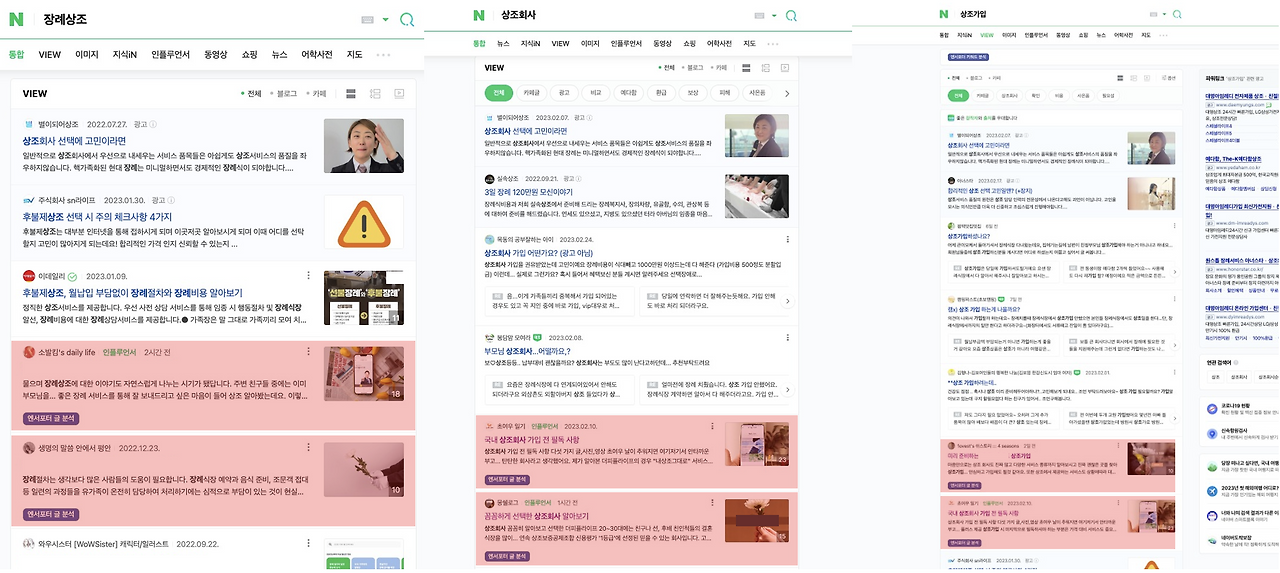
Task: Open the 인플루언서 tab in the 장례상조 window
Action: [x=171, y=55]
